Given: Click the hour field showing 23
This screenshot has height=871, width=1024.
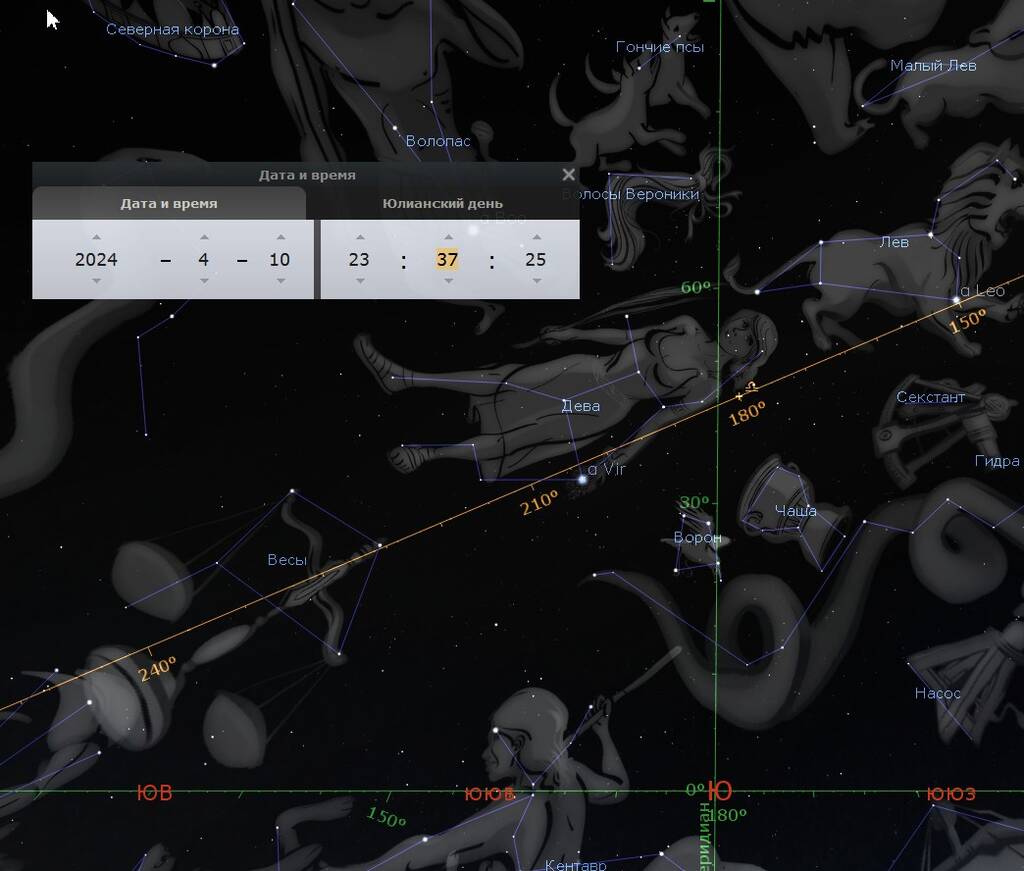Looking at the screenshot, I should pyautogui.click(x=359, y=259).
